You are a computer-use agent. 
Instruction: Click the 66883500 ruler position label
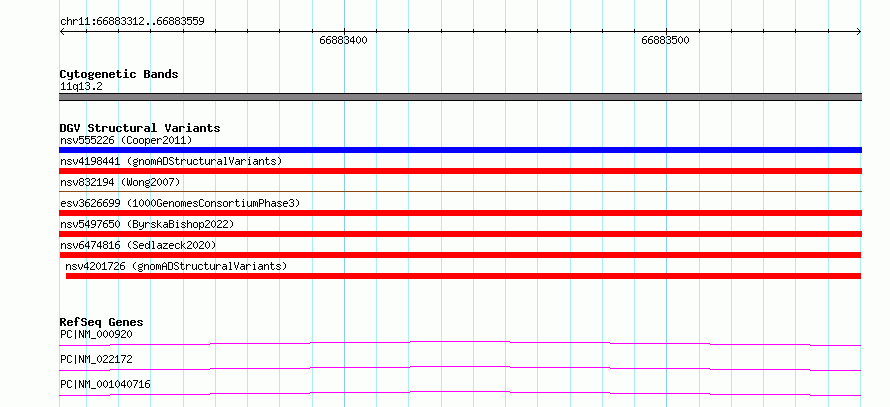pos(665,40)
